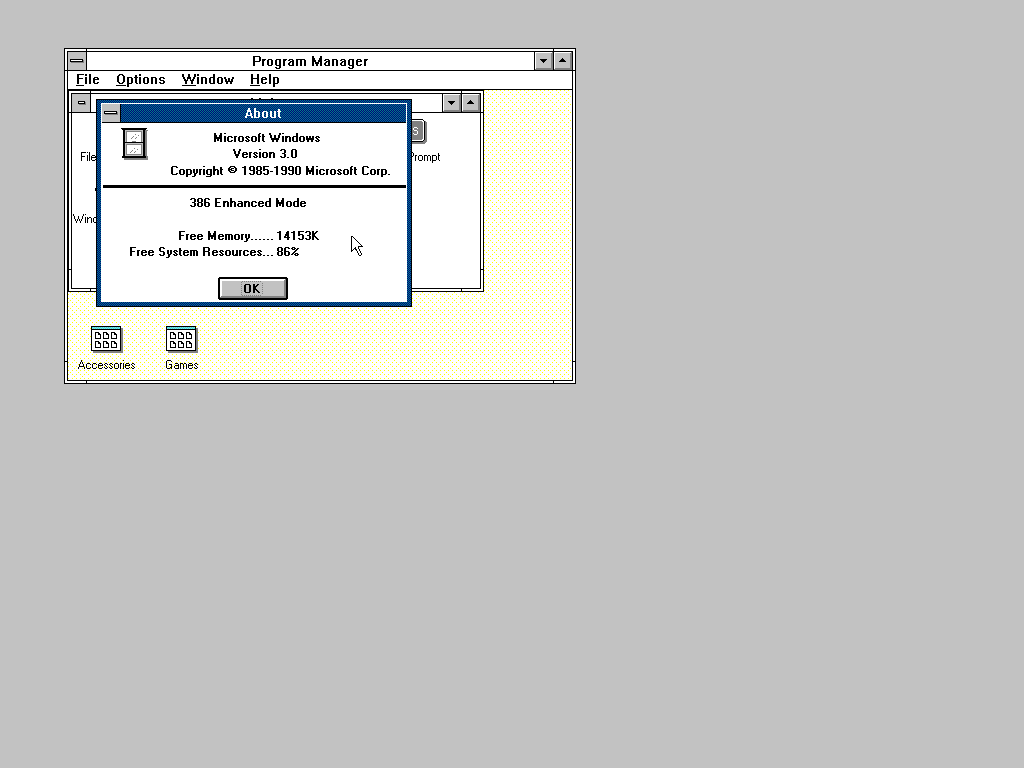Click OK in the About dialog
This screenshot has width=1024, height=768.
[x=253, y=289]
